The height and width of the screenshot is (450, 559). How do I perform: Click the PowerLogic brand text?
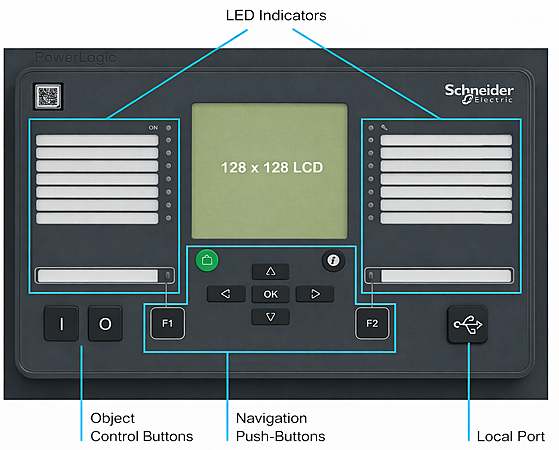pos(76,58)
